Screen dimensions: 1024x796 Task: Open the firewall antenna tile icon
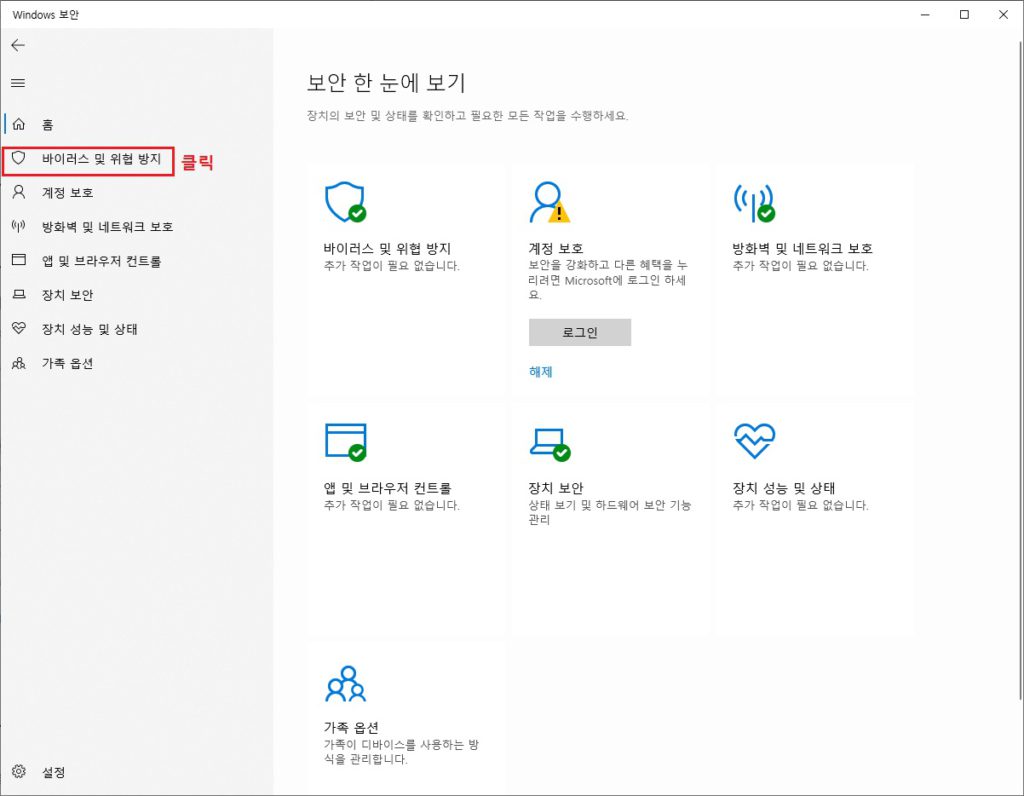[x=754, y=202]
